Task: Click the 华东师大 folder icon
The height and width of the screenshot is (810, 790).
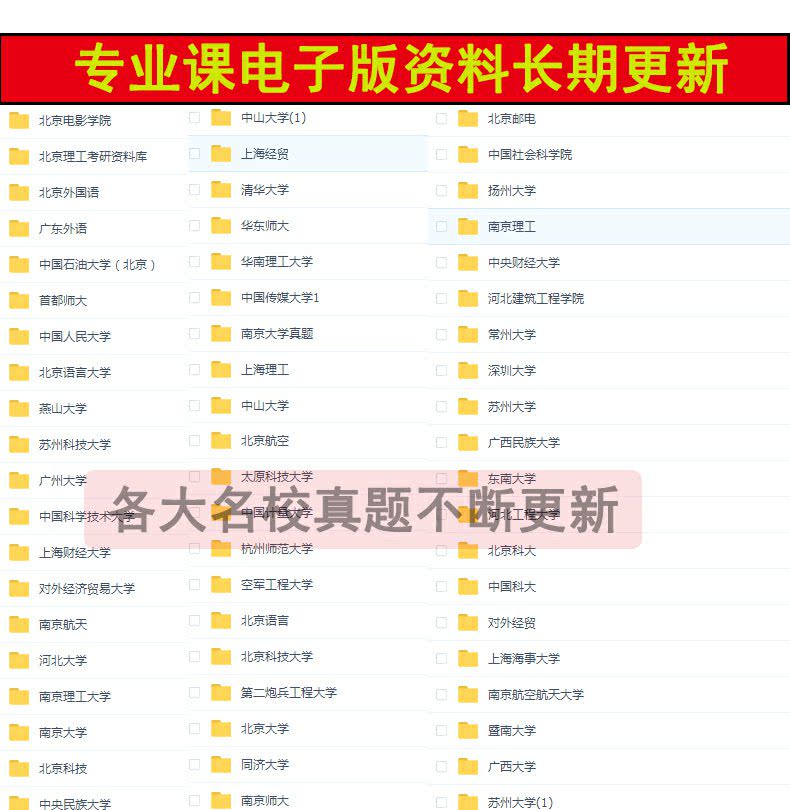Action: tap(221, 226)
